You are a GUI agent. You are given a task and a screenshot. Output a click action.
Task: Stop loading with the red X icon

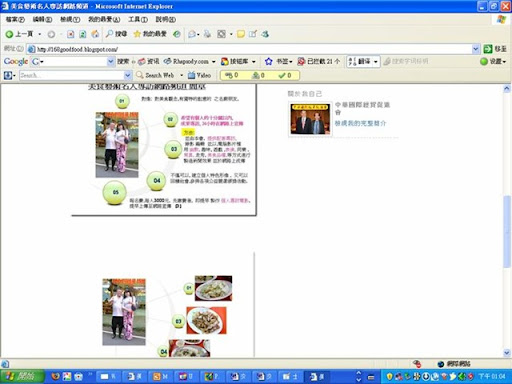click(x=71, y=34)
